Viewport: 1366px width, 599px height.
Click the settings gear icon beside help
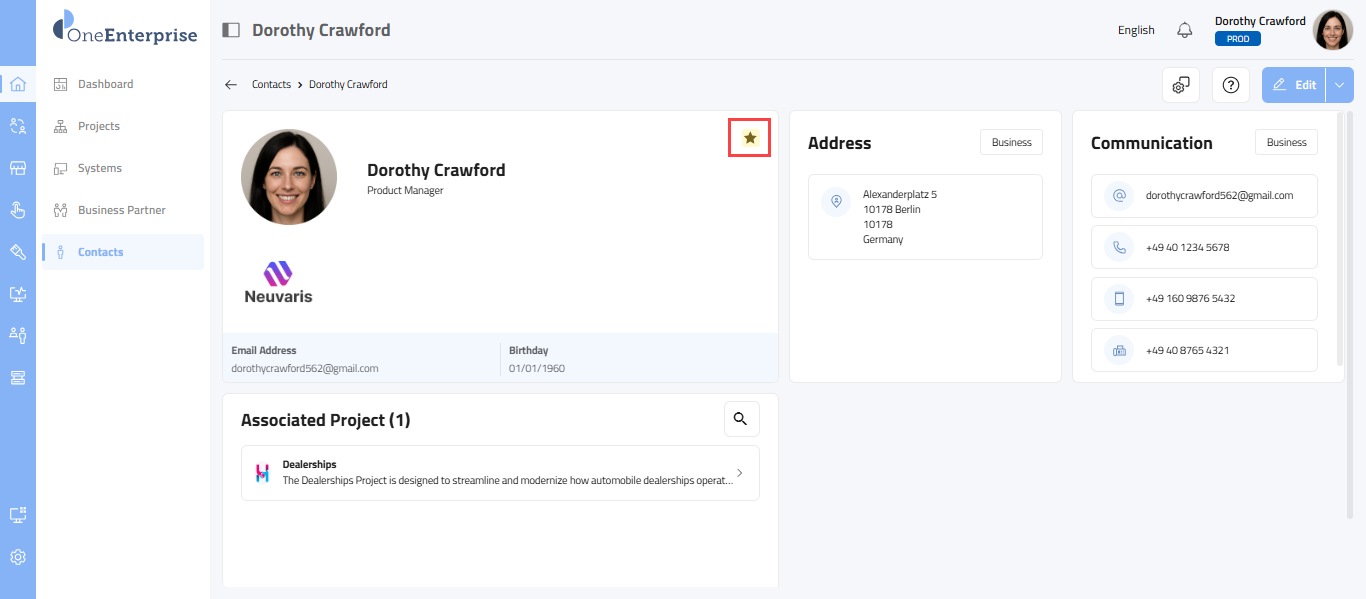click(x=1181, y=85)
